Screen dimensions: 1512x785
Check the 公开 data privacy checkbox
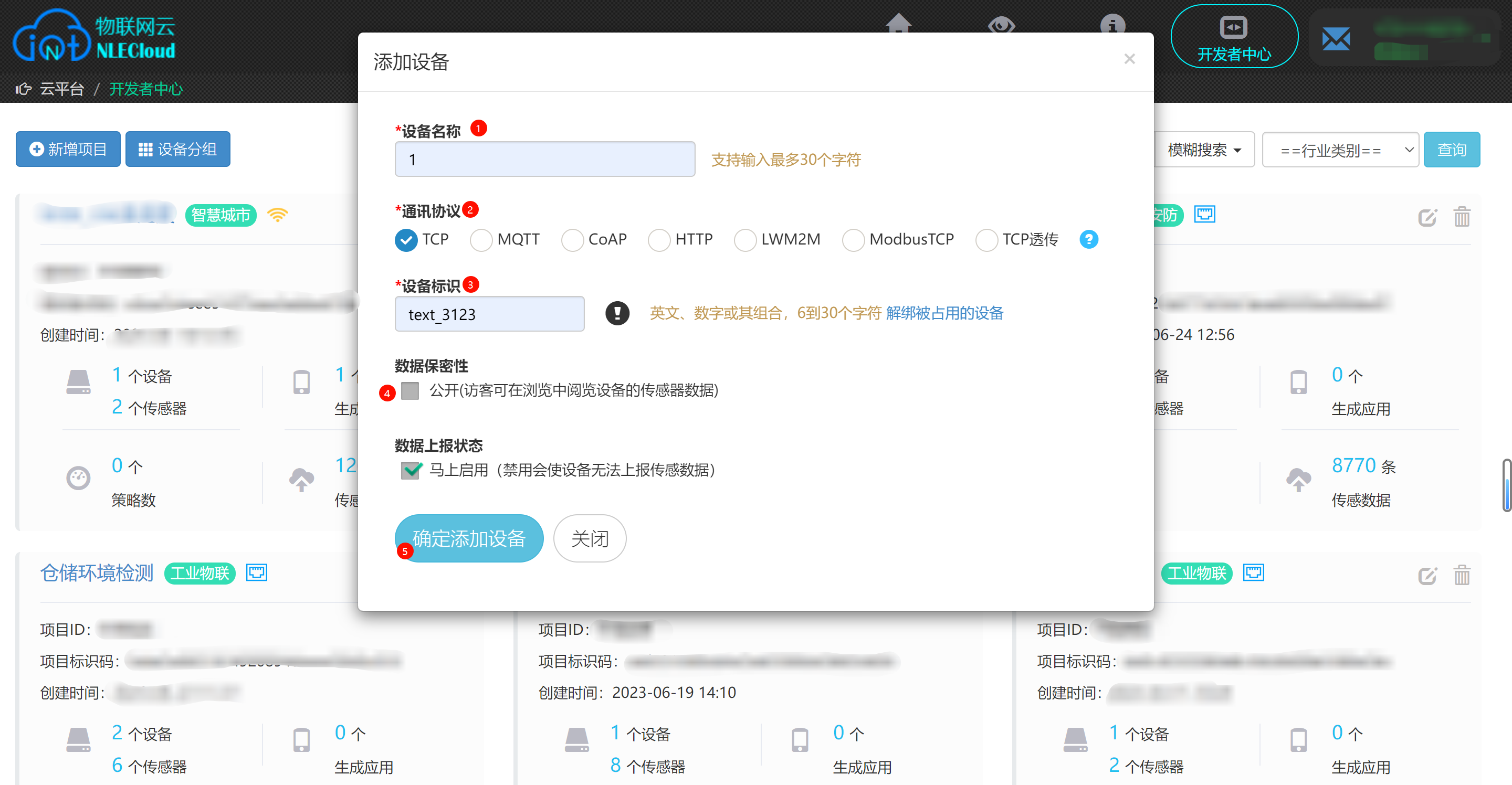(x=409, y=390)
